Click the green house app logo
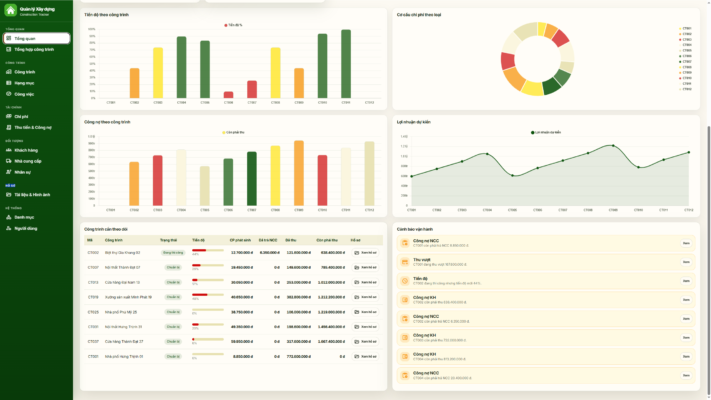Screen dimensions: 711x400 click(x=10, y=10)
